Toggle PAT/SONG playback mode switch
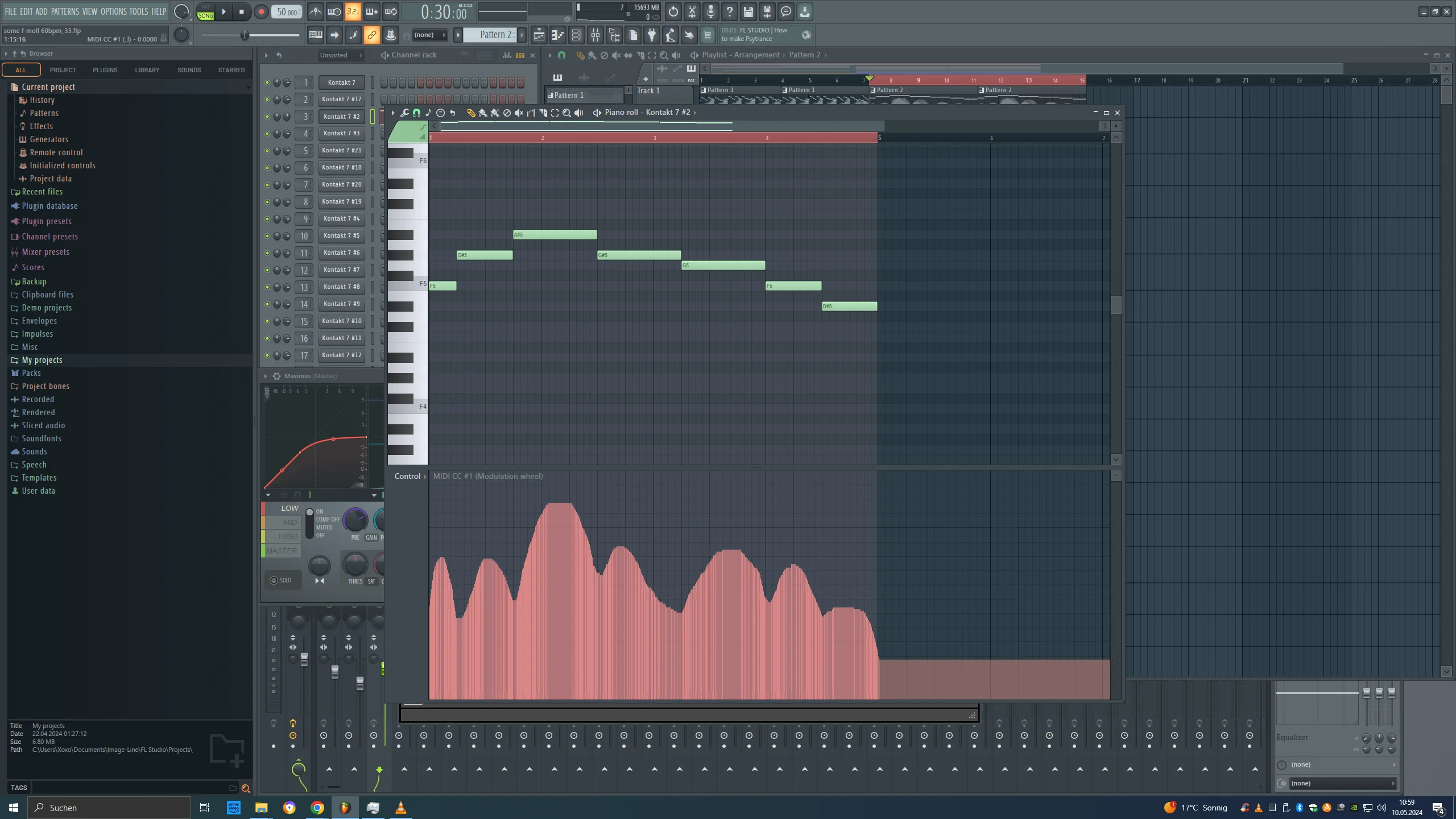This screenshot has width=1456, height=819. 205,12
